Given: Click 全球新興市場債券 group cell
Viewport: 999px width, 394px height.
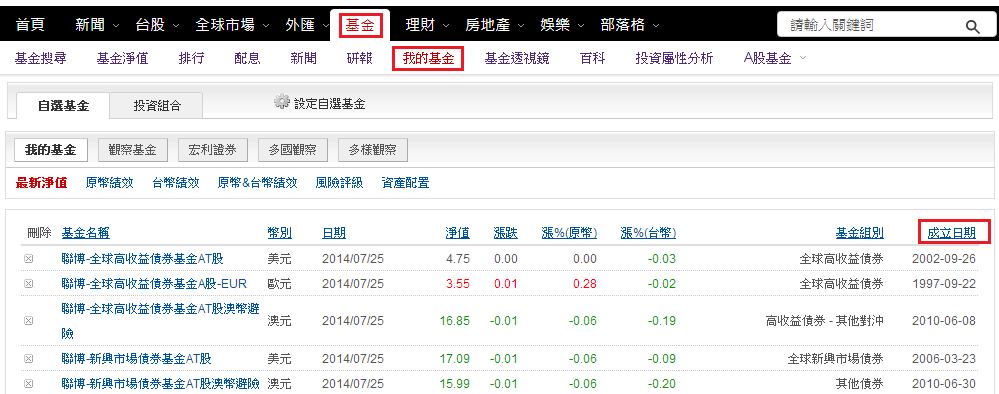Looking at the screenshot, I should [x=835, y=359].
